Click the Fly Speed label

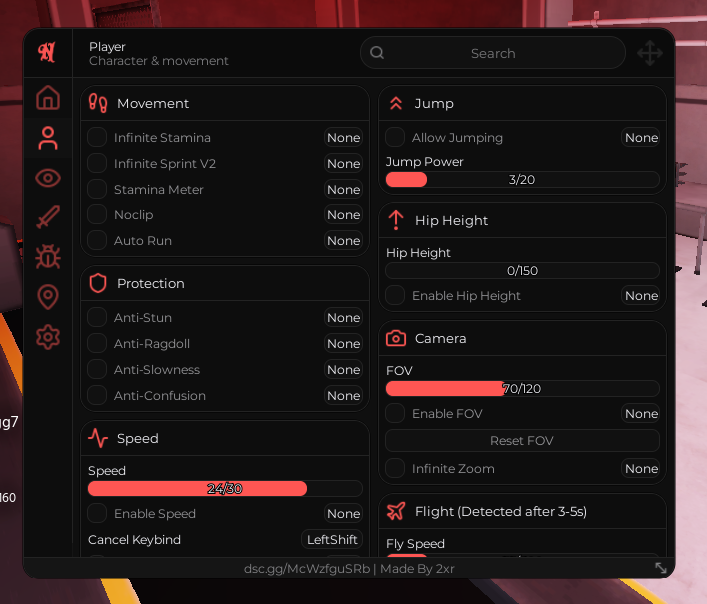pos(415,544)
